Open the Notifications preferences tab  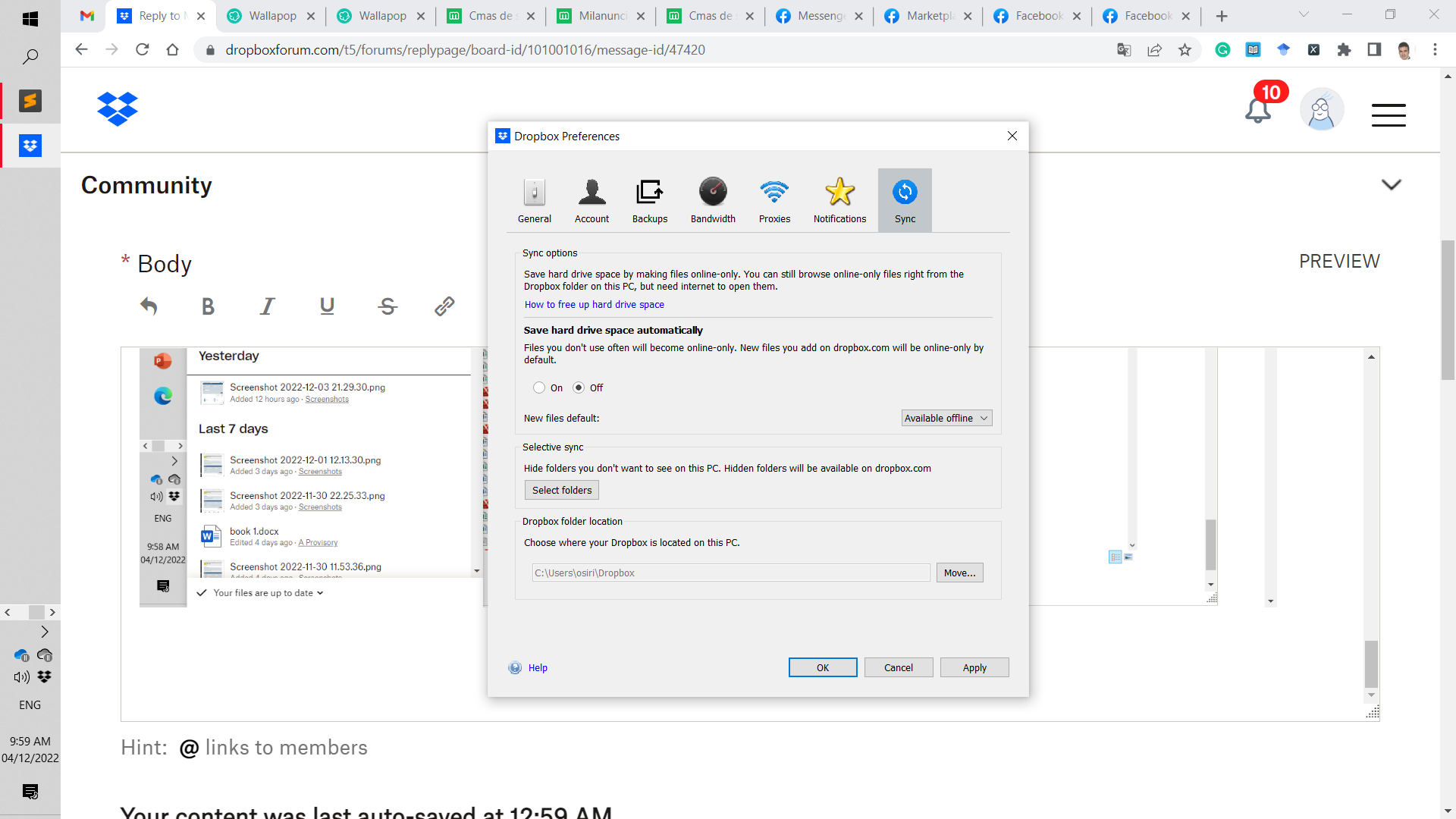(839, 201)
